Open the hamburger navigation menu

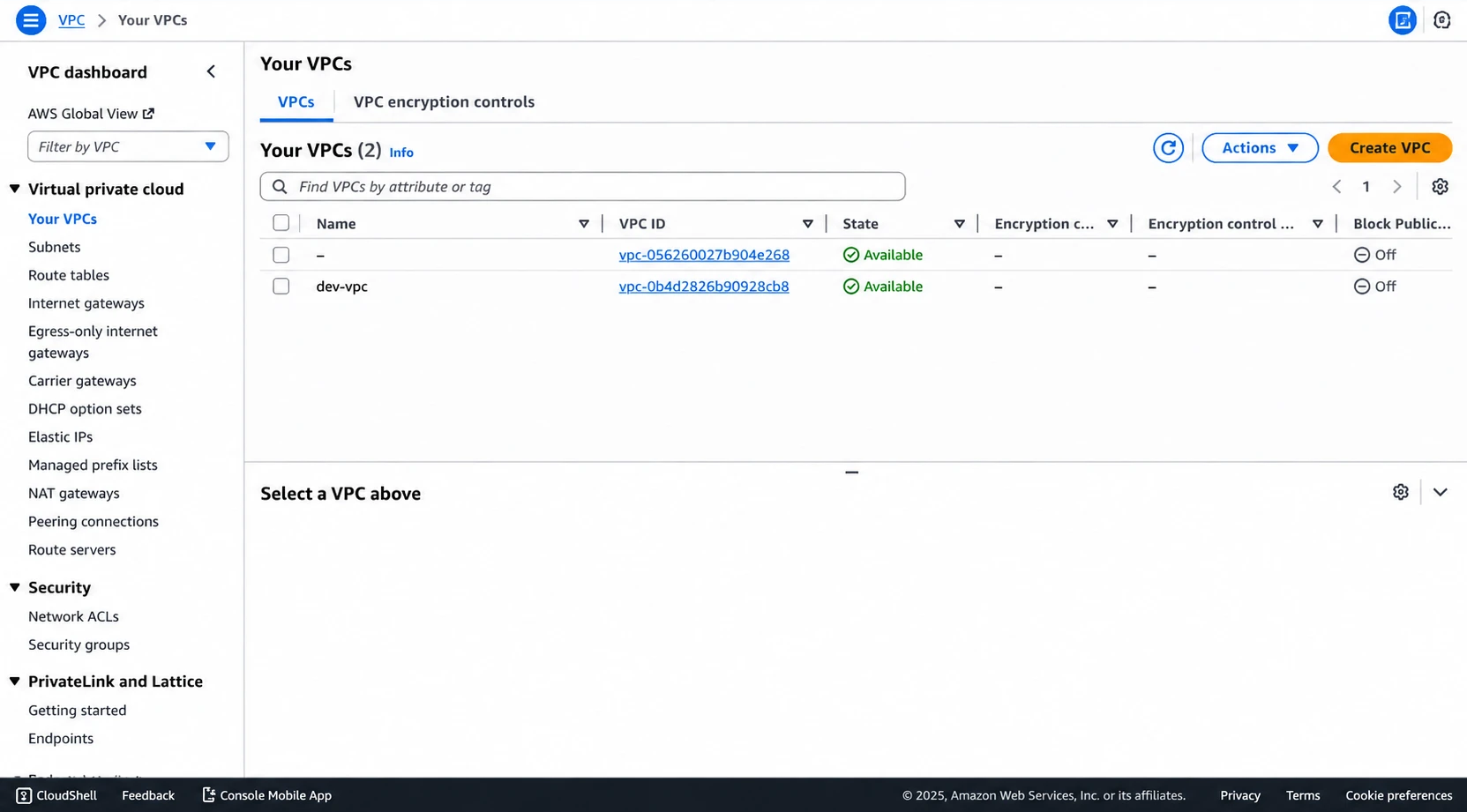31,19
